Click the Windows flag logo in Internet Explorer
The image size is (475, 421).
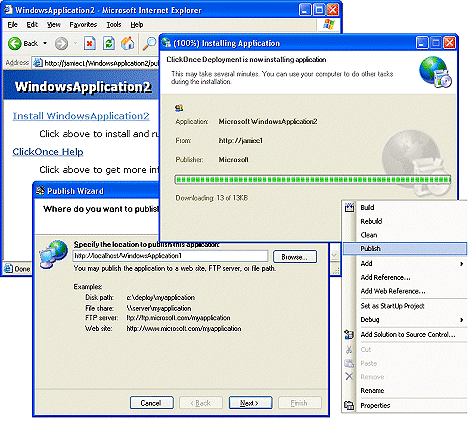pyautogui.click(x=329, y=24)
